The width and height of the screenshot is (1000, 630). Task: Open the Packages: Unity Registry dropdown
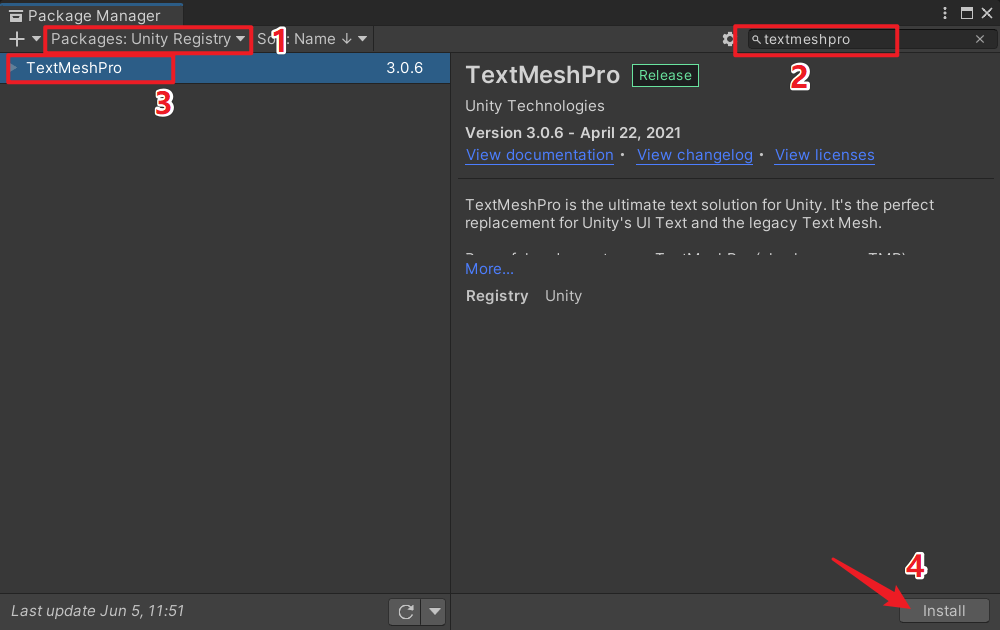tap(148, 39)
